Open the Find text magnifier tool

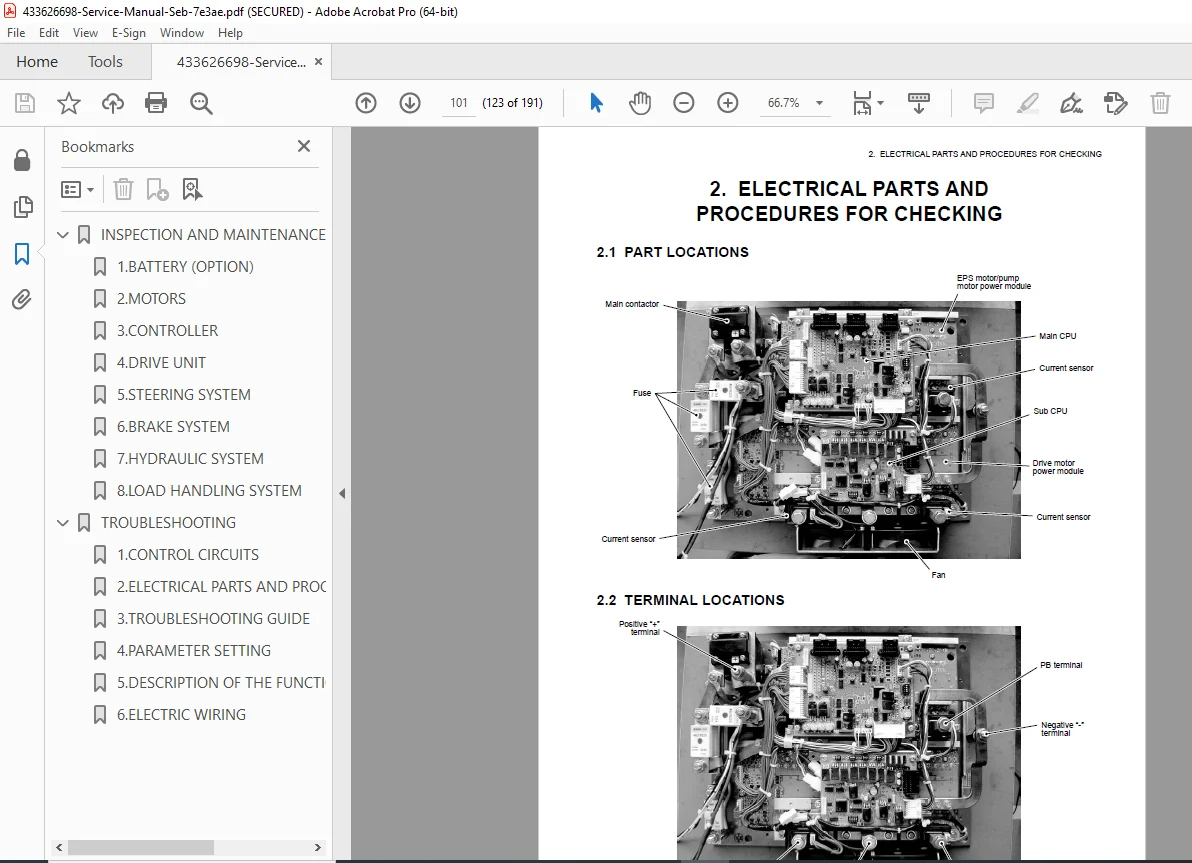(201, 103)
